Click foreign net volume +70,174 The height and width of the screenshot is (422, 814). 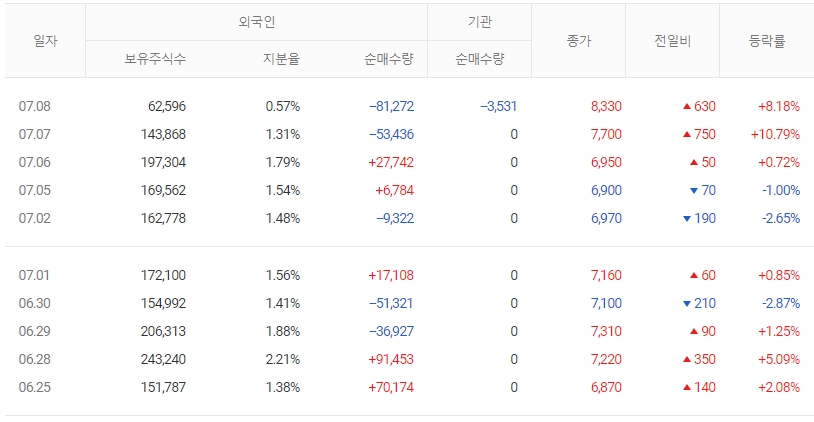tap(391, 387)
